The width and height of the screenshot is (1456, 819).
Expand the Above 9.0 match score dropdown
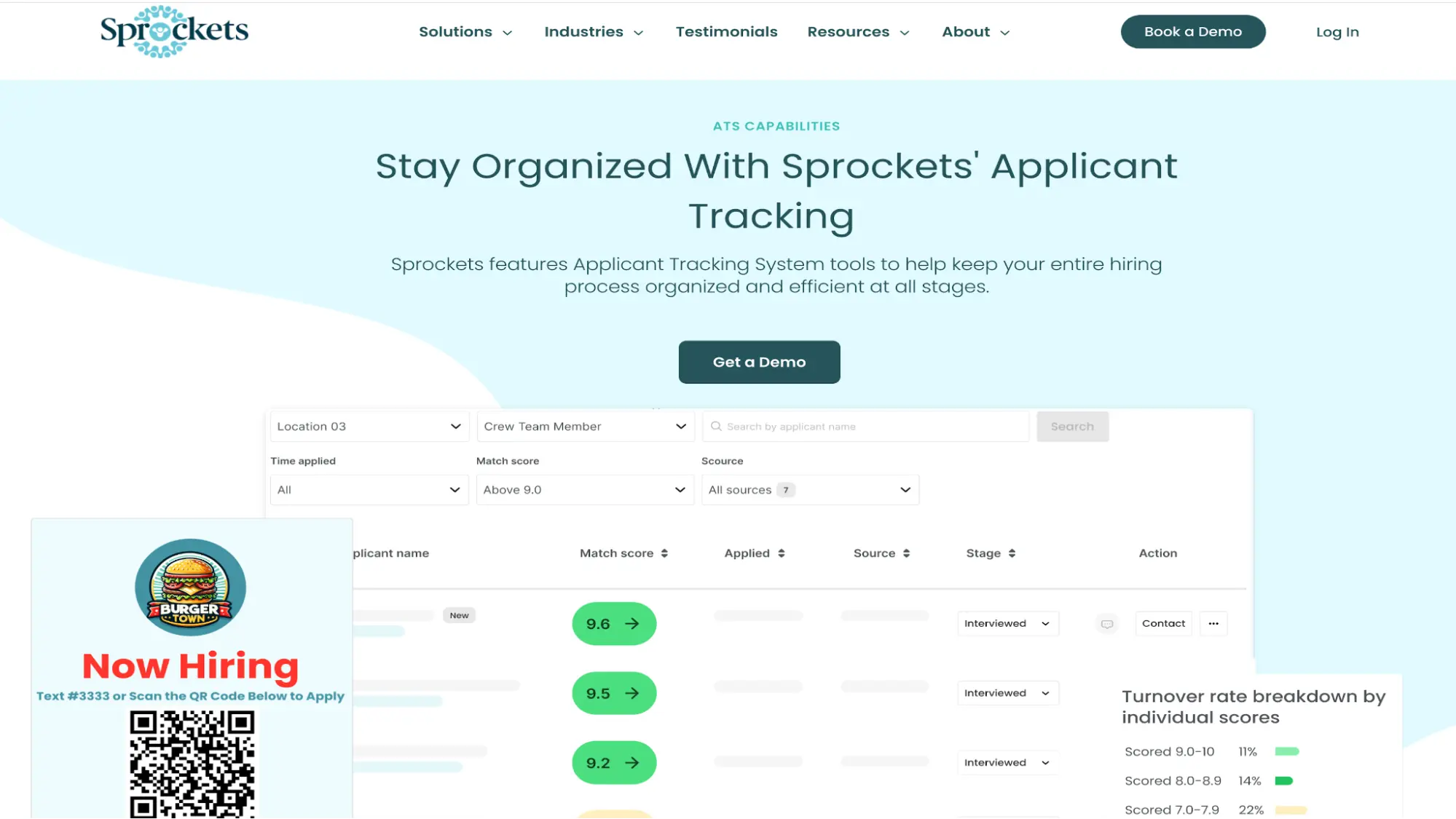[x=584, y=490]
